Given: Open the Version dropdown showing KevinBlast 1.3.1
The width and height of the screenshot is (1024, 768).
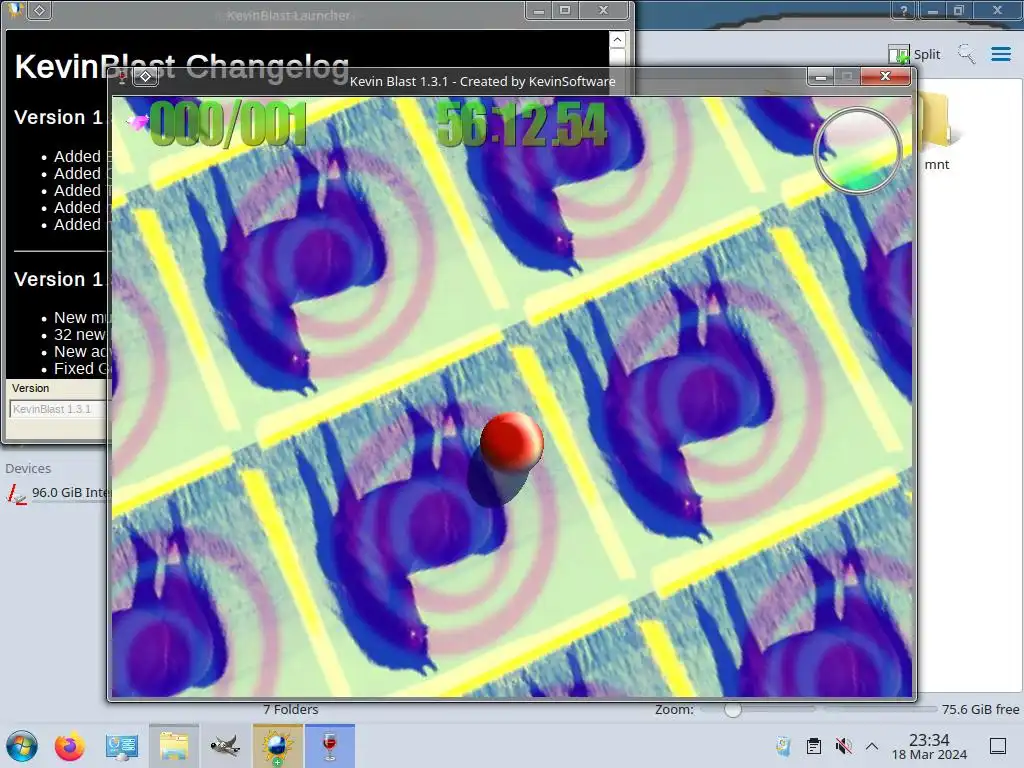Looking at the screenshot, I should [57, 409].
